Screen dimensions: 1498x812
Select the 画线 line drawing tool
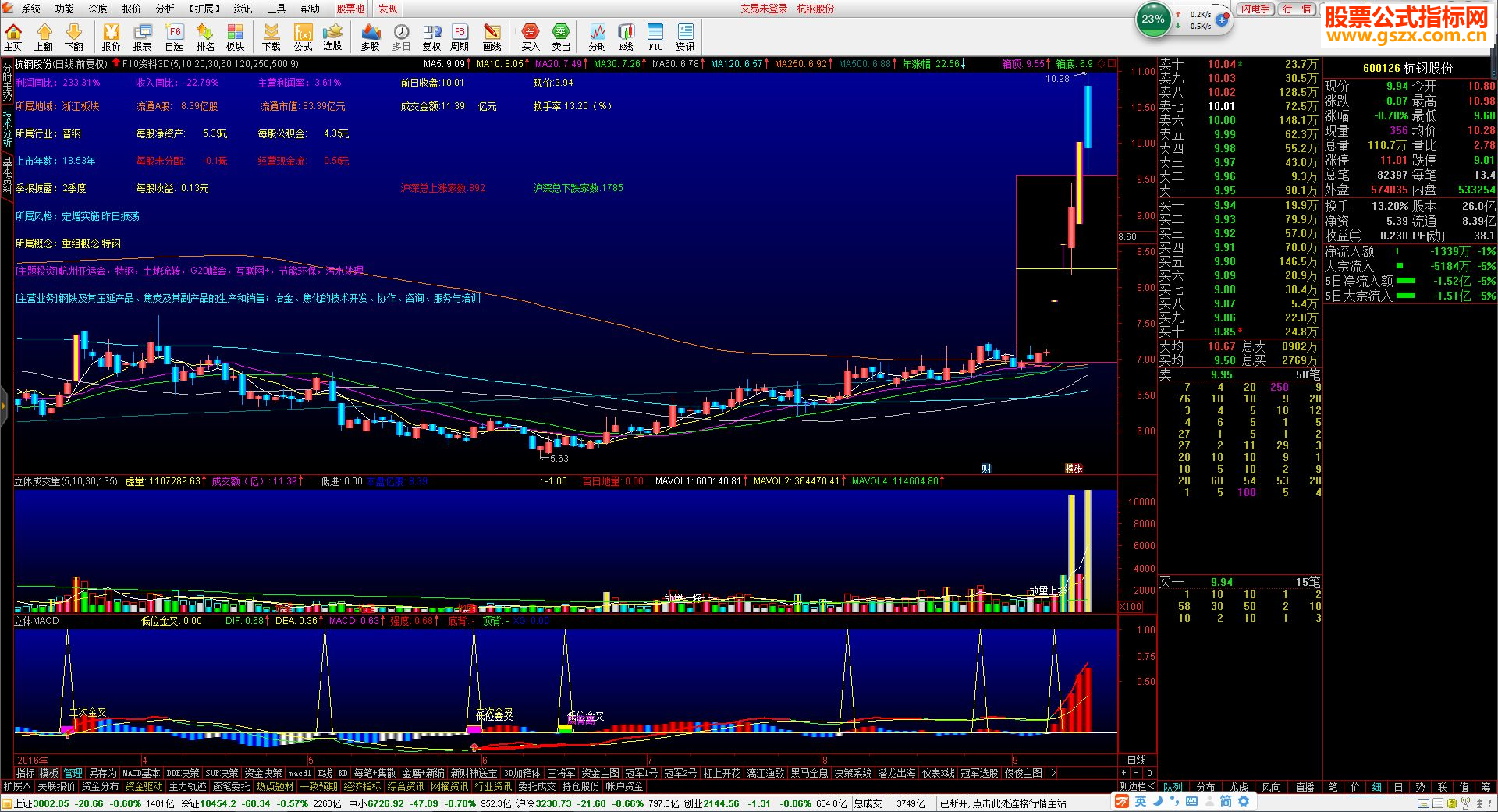point(492,37)
